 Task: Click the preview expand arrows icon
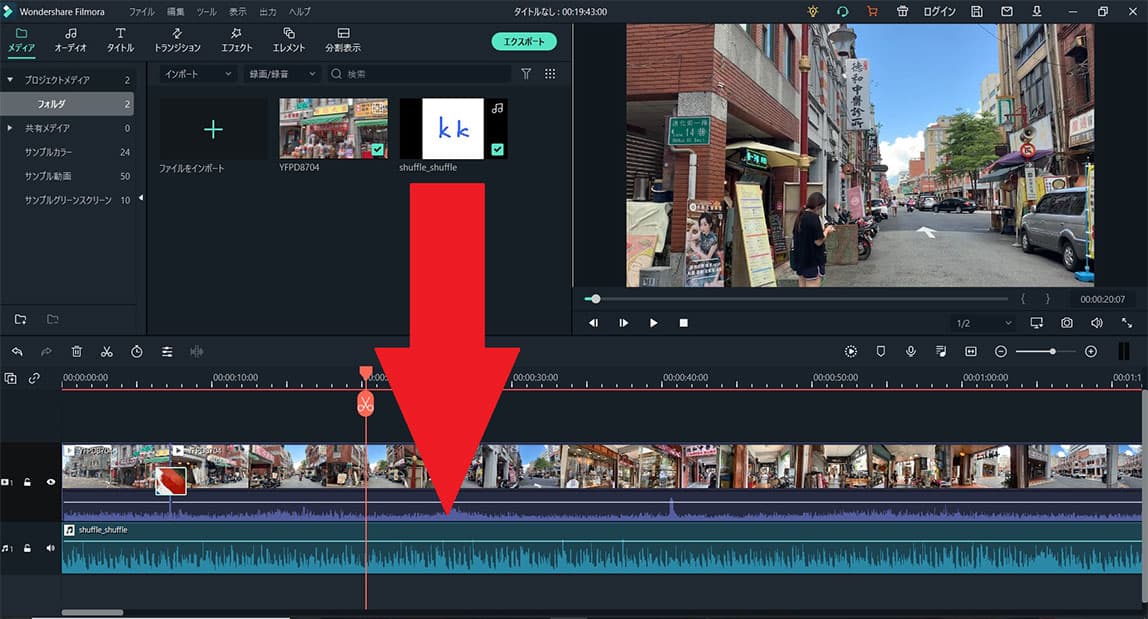click(x=1127, y=323)
